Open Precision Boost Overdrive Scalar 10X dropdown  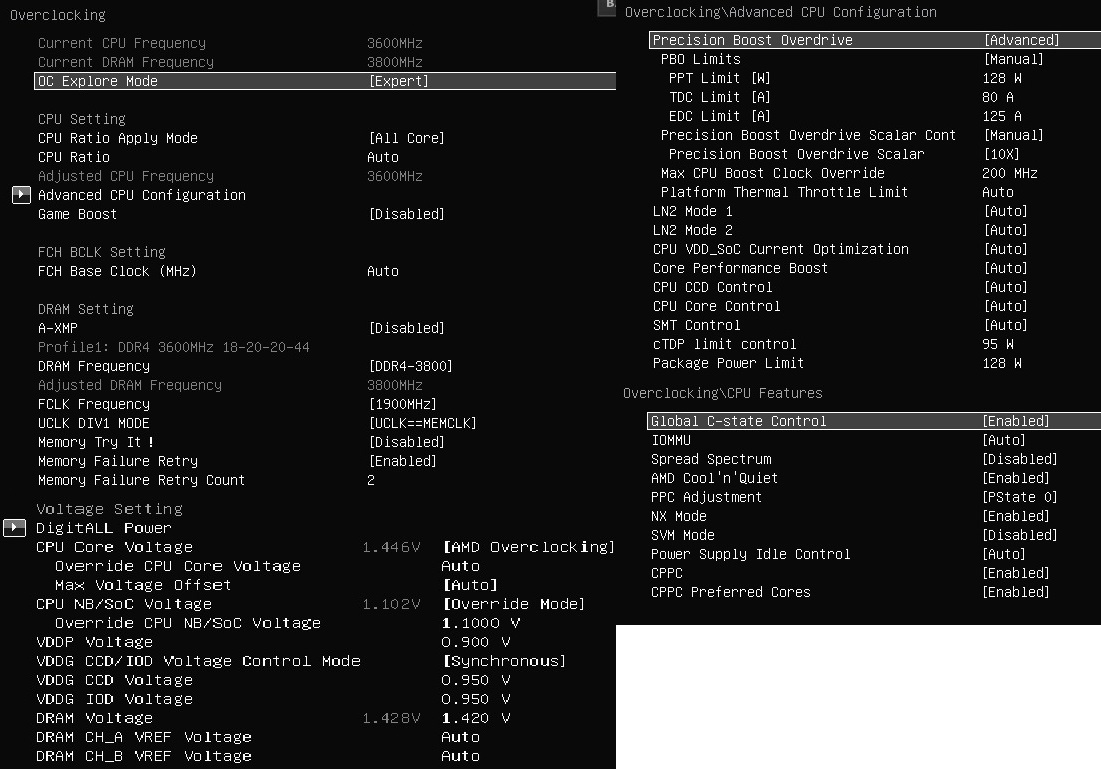tap(1001, 154)
